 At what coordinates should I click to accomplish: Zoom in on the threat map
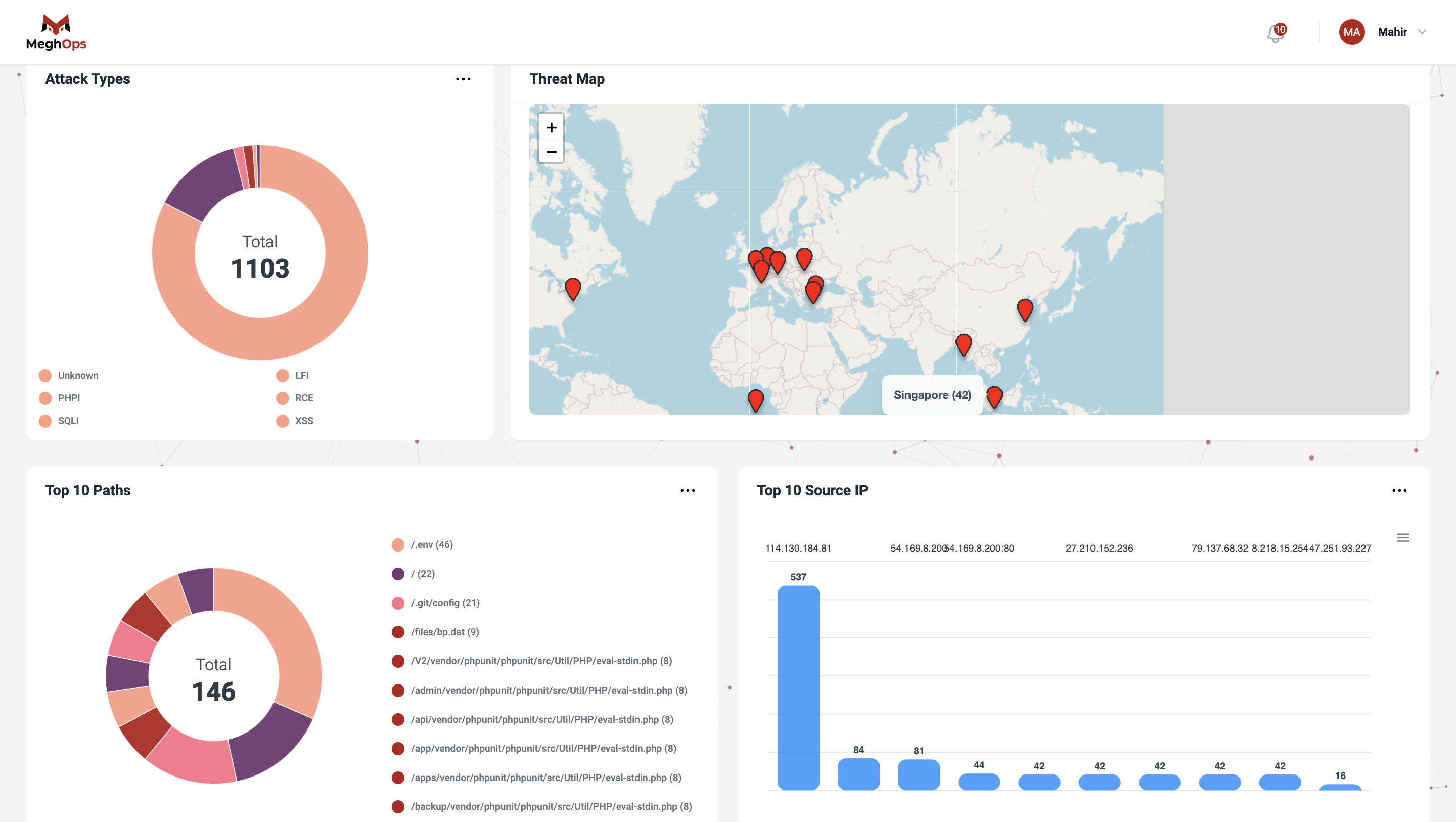pos(551,127)
